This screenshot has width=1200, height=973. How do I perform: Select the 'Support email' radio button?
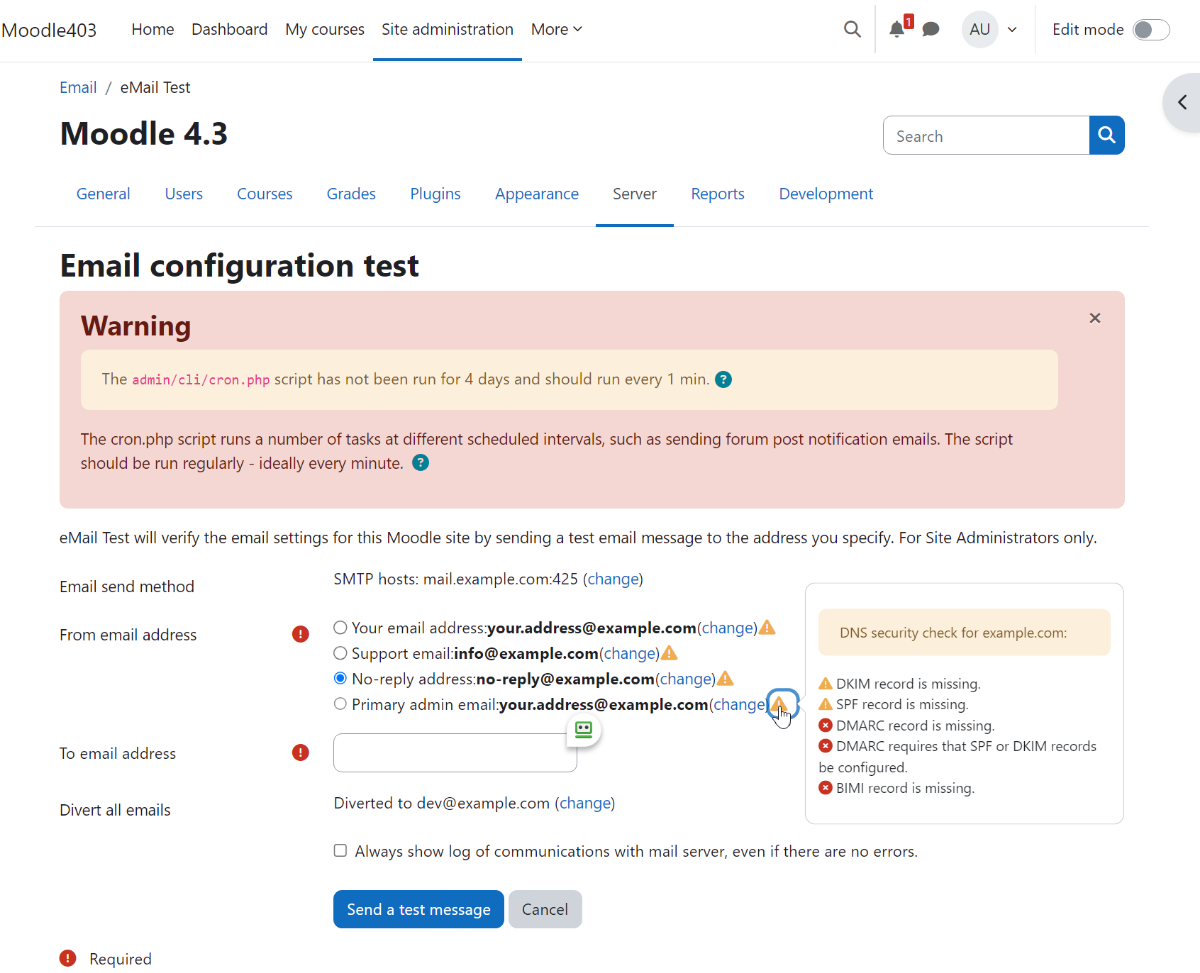pyautogui.click(x=340, y=653)
